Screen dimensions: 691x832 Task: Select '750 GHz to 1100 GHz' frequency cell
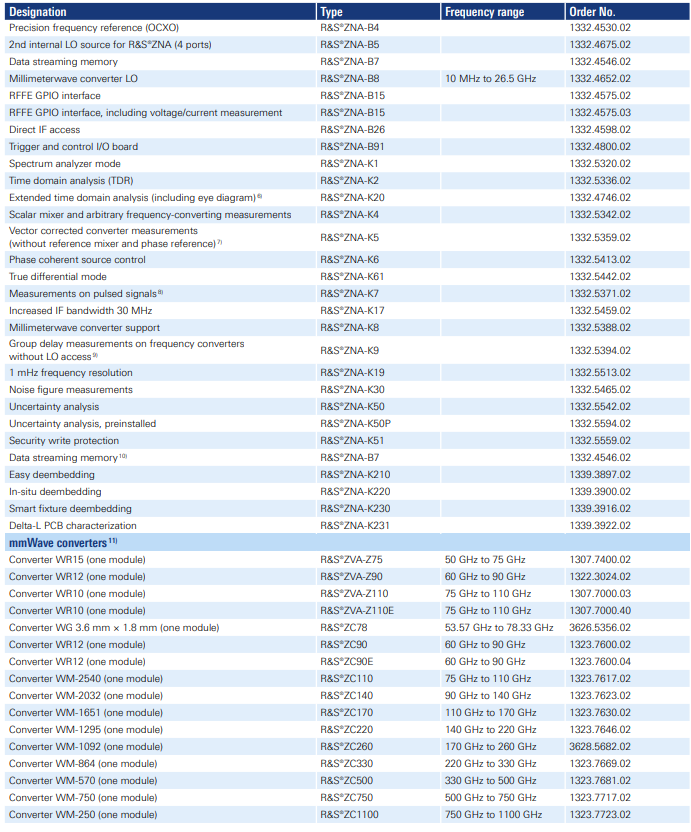tap(494, 814)
